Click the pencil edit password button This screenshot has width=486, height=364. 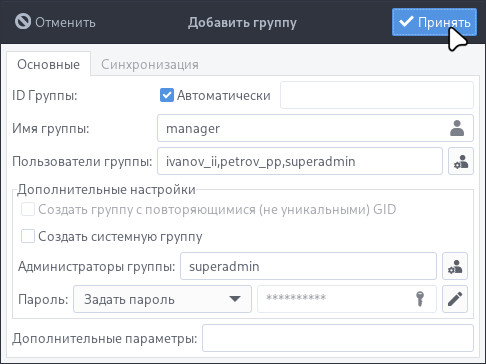pyautogui.click(x=455, y=299)
